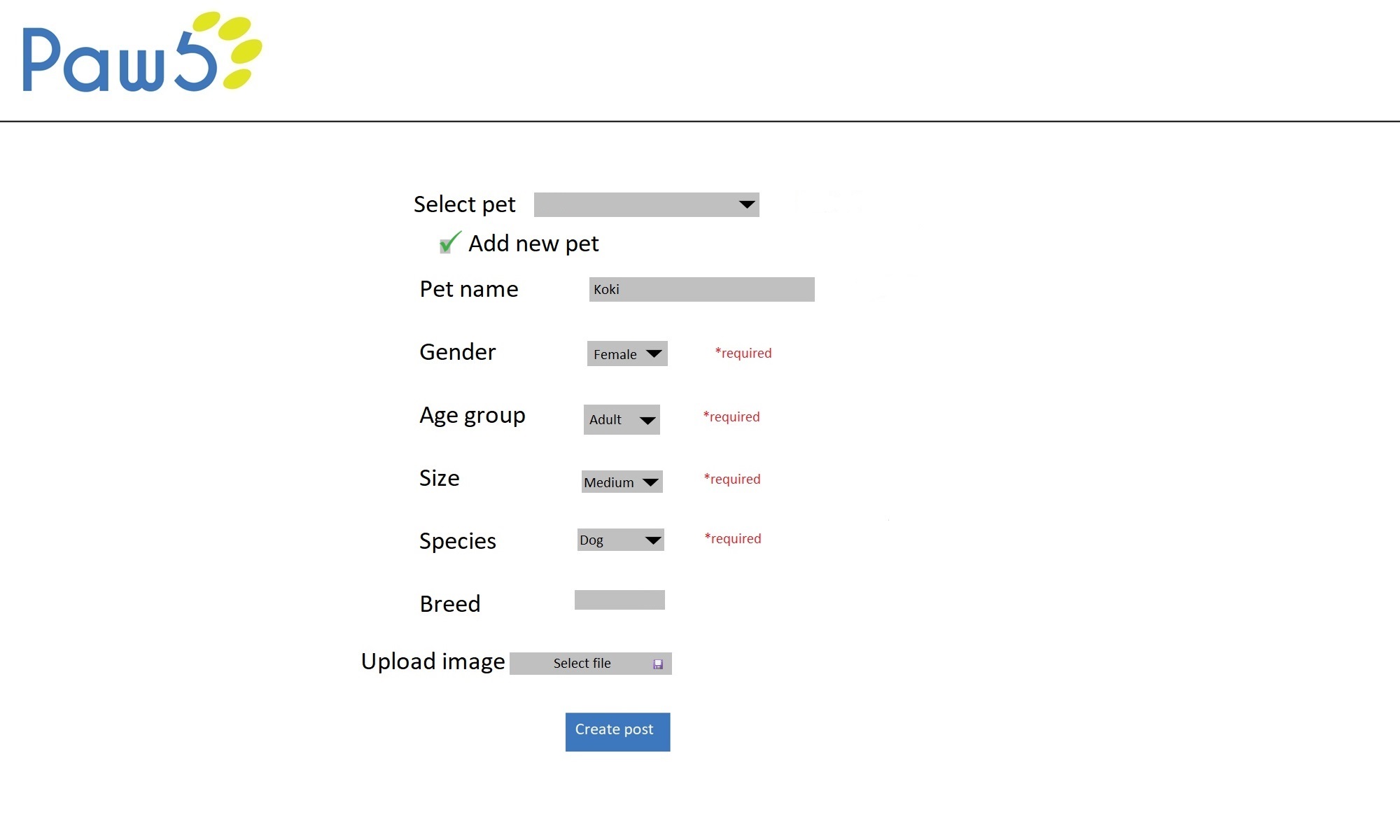
Task: Expand the Gender dropdown showing Female
Action: point(626,353)
